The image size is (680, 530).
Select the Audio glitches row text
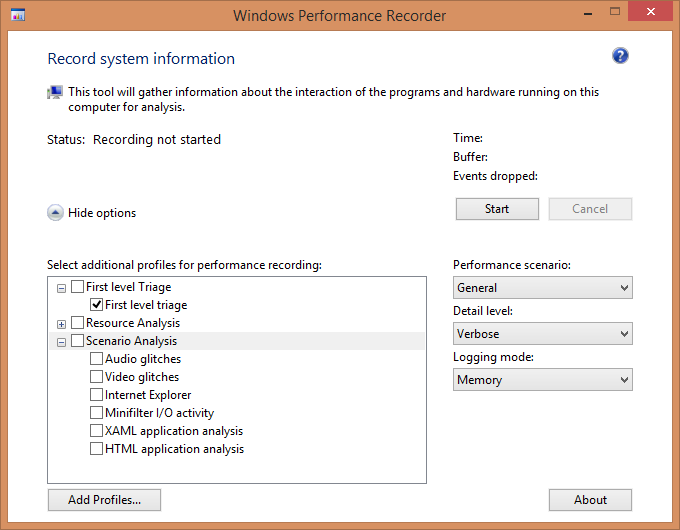[143, 359]
